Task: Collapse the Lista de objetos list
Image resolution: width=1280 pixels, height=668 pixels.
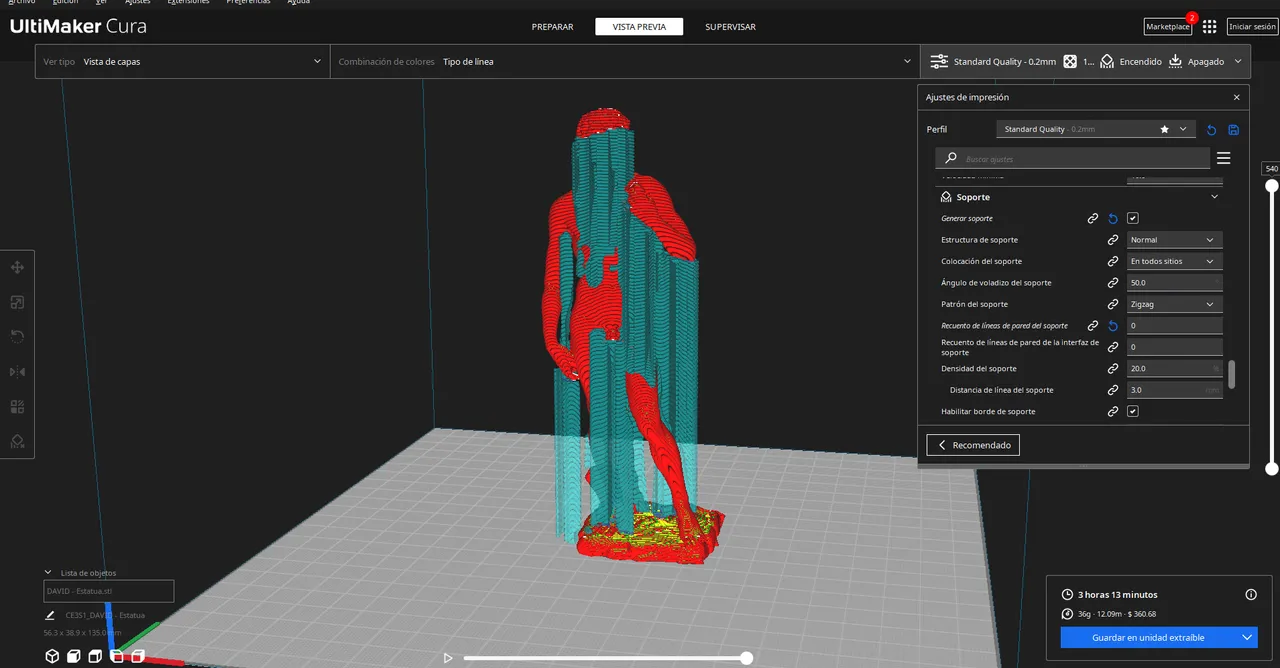Action: (x=48, y=573)
